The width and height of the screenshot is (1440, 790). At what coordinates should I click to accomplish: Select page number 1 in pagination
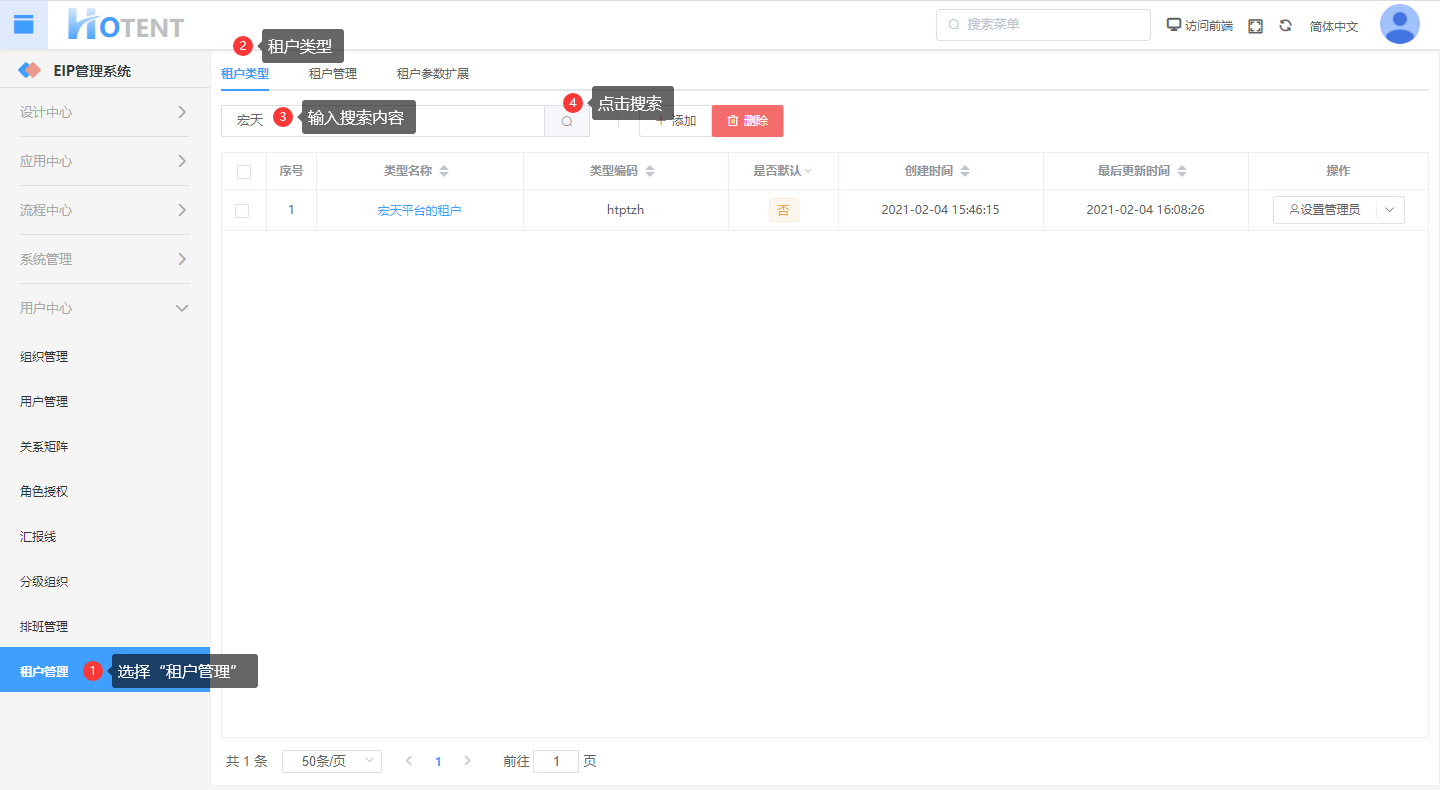pos(438,761)
